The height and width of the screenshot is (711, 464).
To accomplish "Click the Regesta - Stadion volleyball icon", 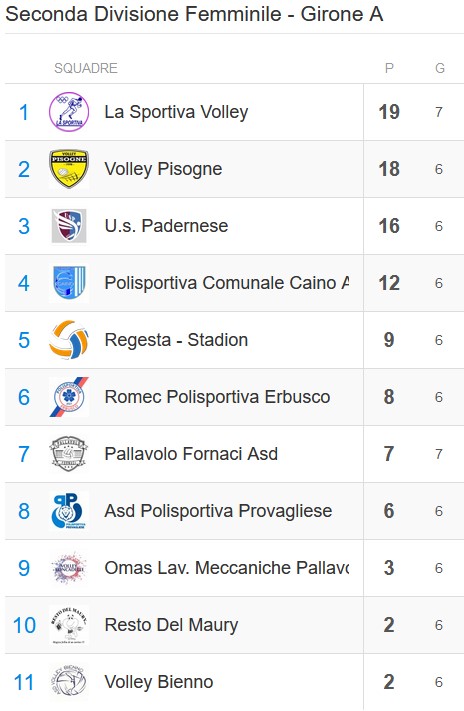I will pos(69,340).
